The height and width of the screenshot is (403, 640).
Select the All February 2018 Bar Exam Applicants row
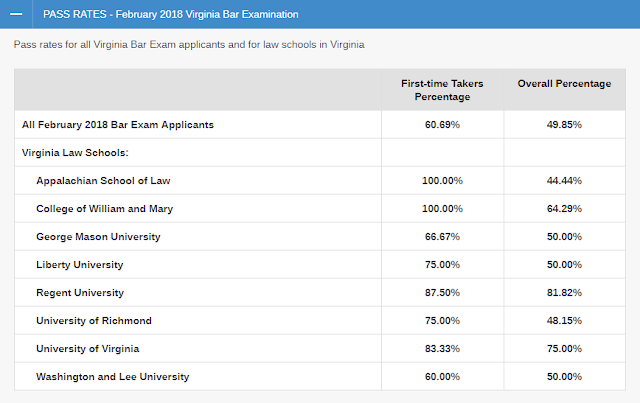click(118, 125)
